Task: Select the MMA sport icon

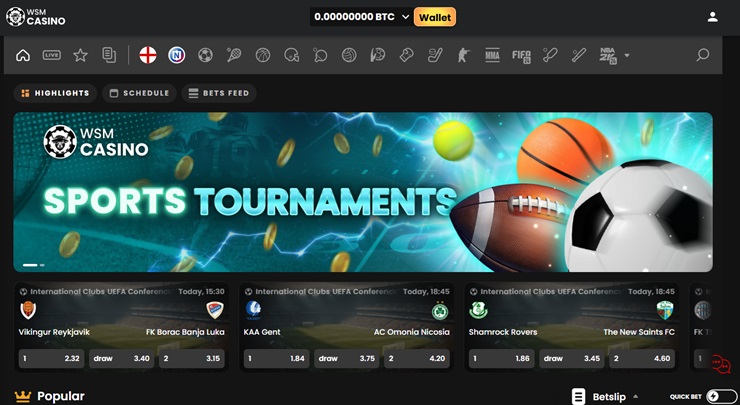Action: (x=492, y=55)
